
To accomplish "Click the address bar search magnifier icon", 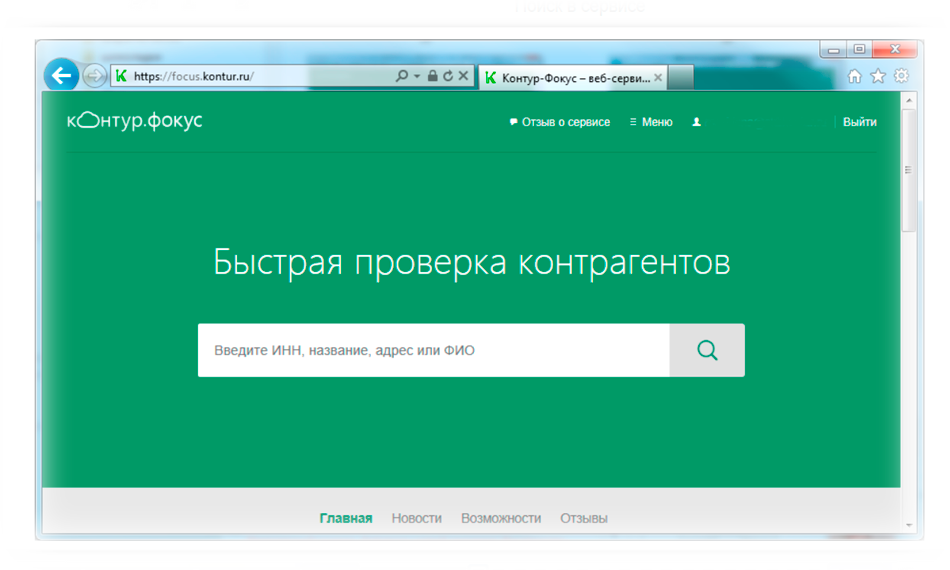I will 401,76.
